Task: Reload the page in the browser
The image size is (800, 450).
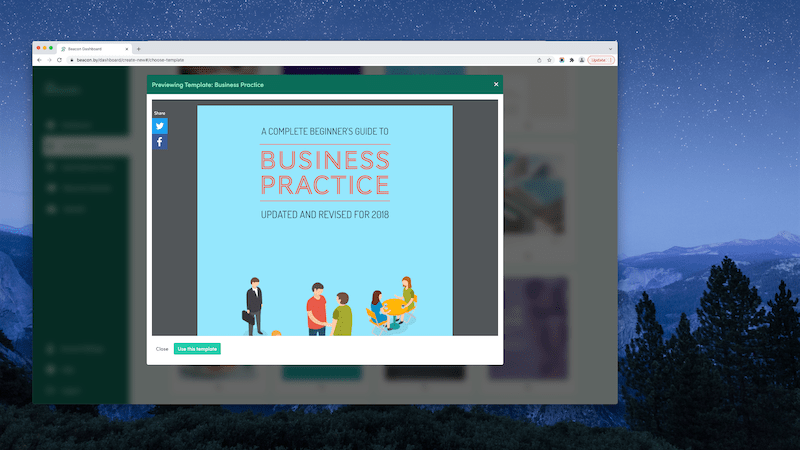Action: coord(59,60)
